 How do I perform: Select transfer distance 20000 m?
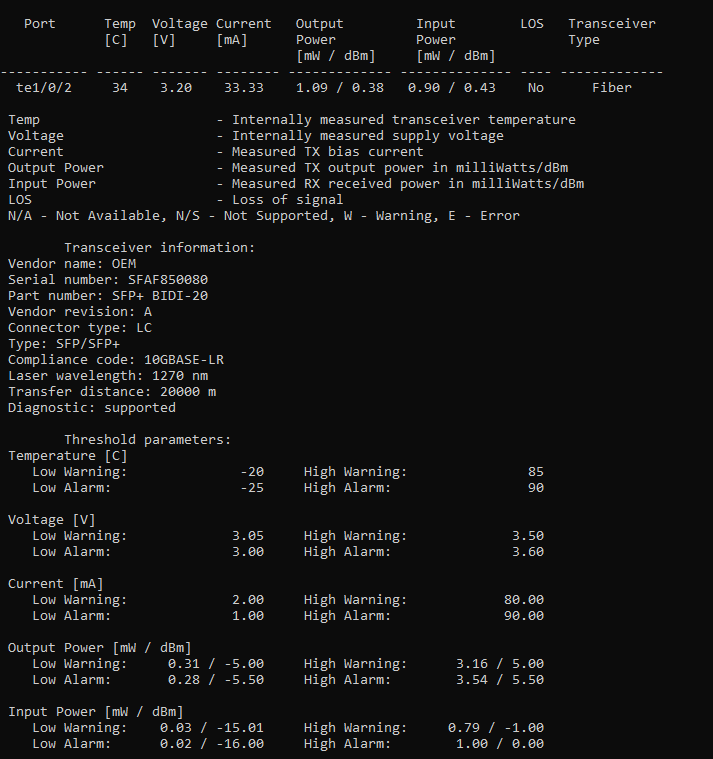pos(188,391)
